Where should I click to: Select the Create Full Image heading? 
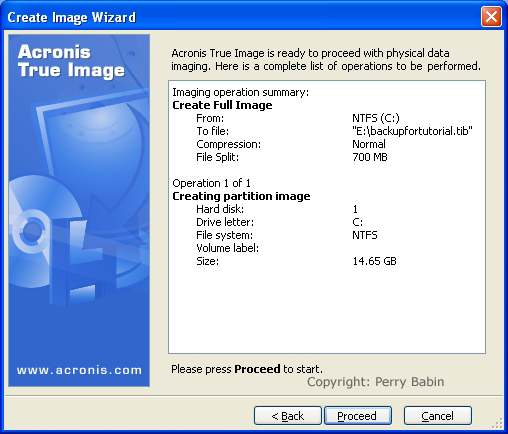point(222,105)
